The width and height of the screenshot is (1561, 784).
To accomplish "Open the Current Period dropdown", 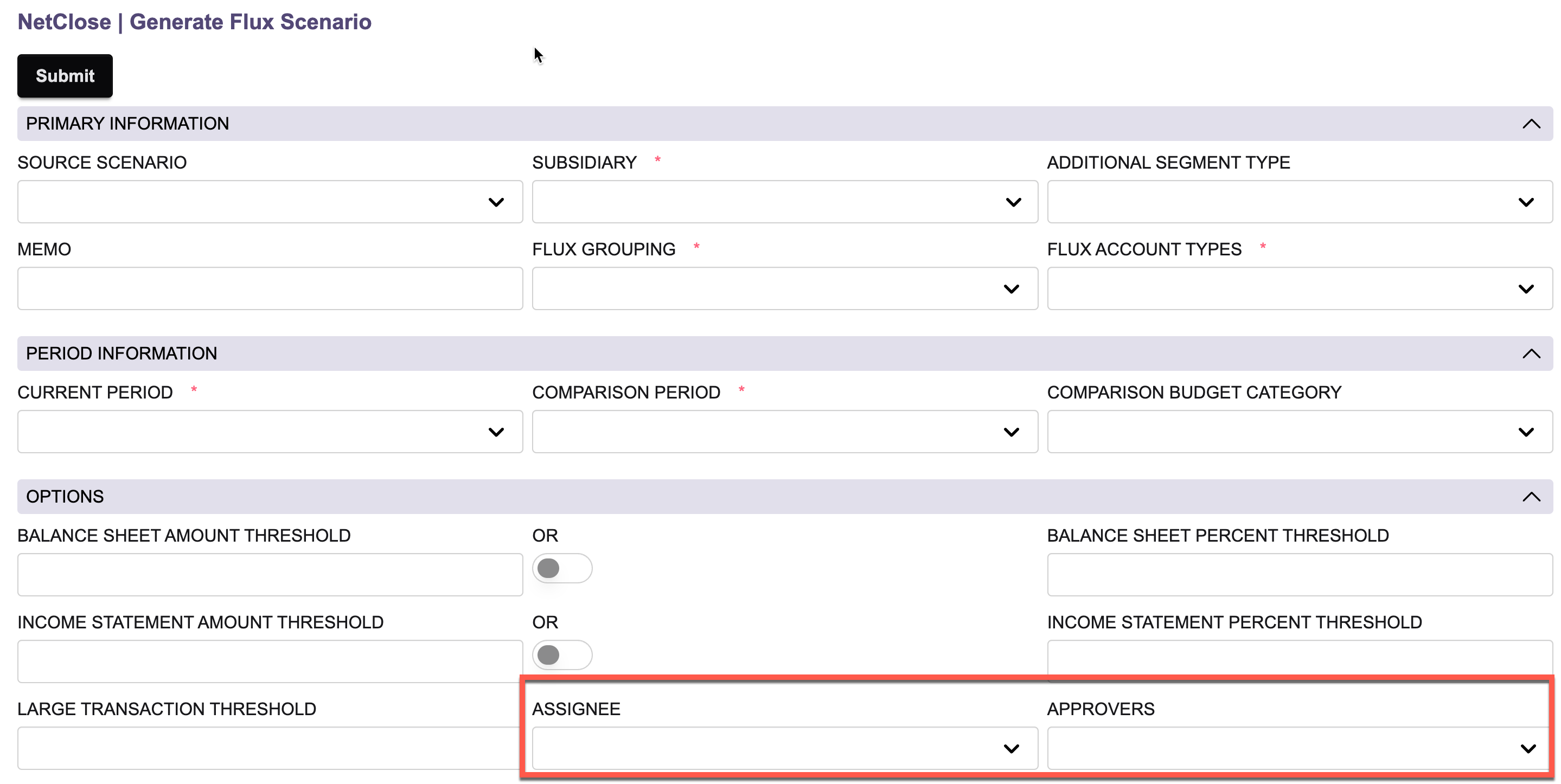I will pos(270,432).
